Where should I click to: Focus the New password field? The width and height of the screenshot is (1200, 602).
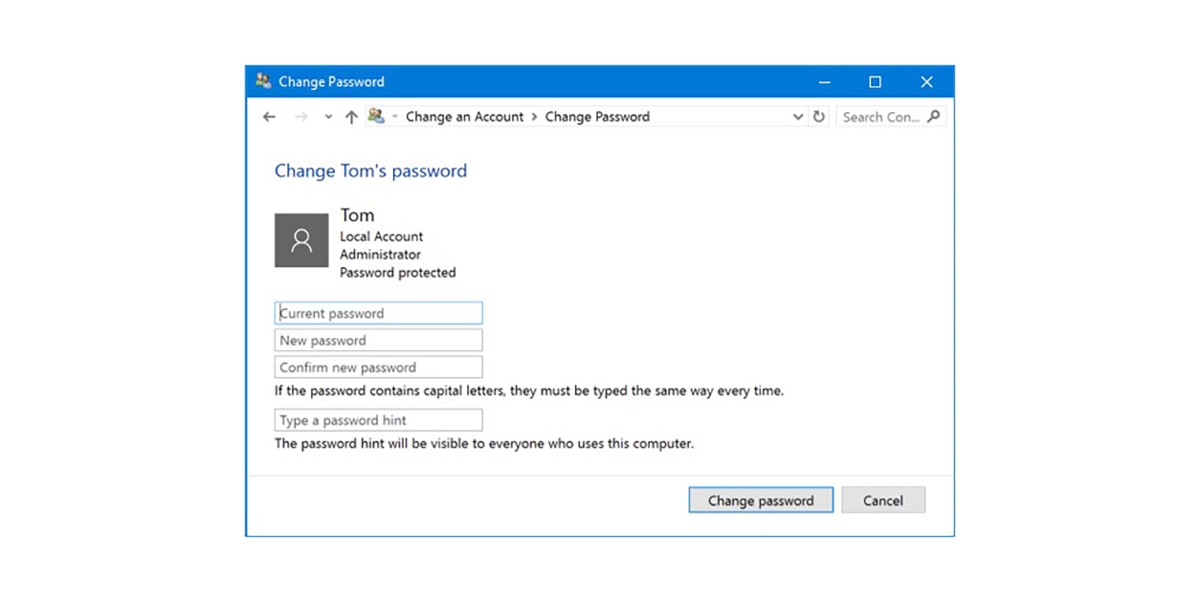[378, 340]
